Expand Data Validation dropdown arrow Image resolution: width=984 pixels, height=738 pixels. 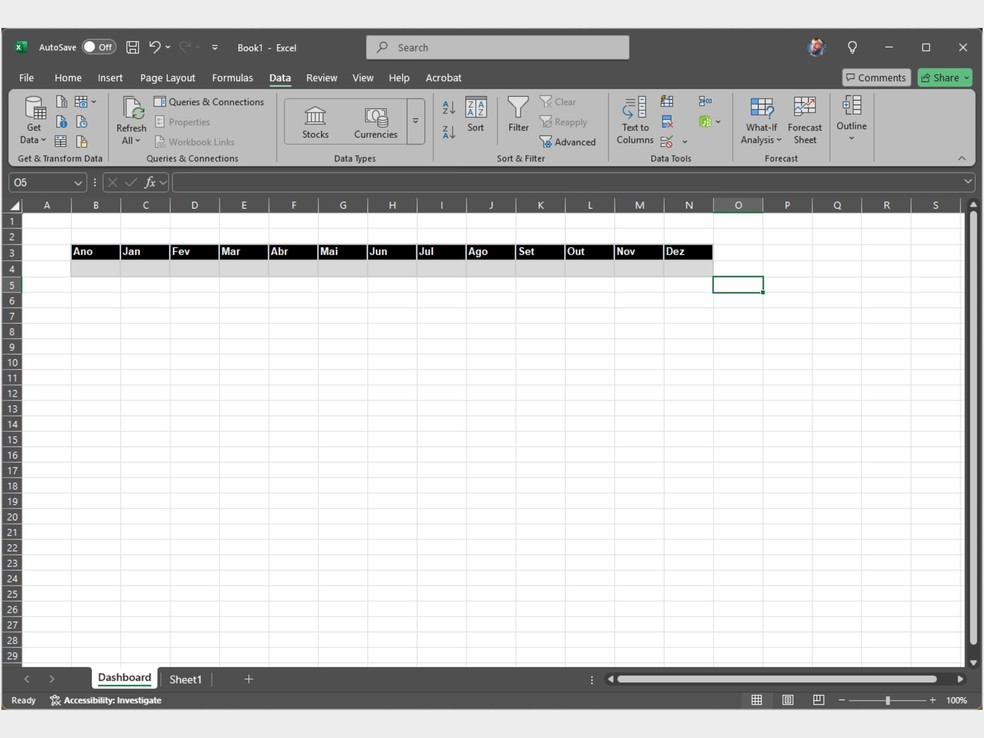pos(685,142)
